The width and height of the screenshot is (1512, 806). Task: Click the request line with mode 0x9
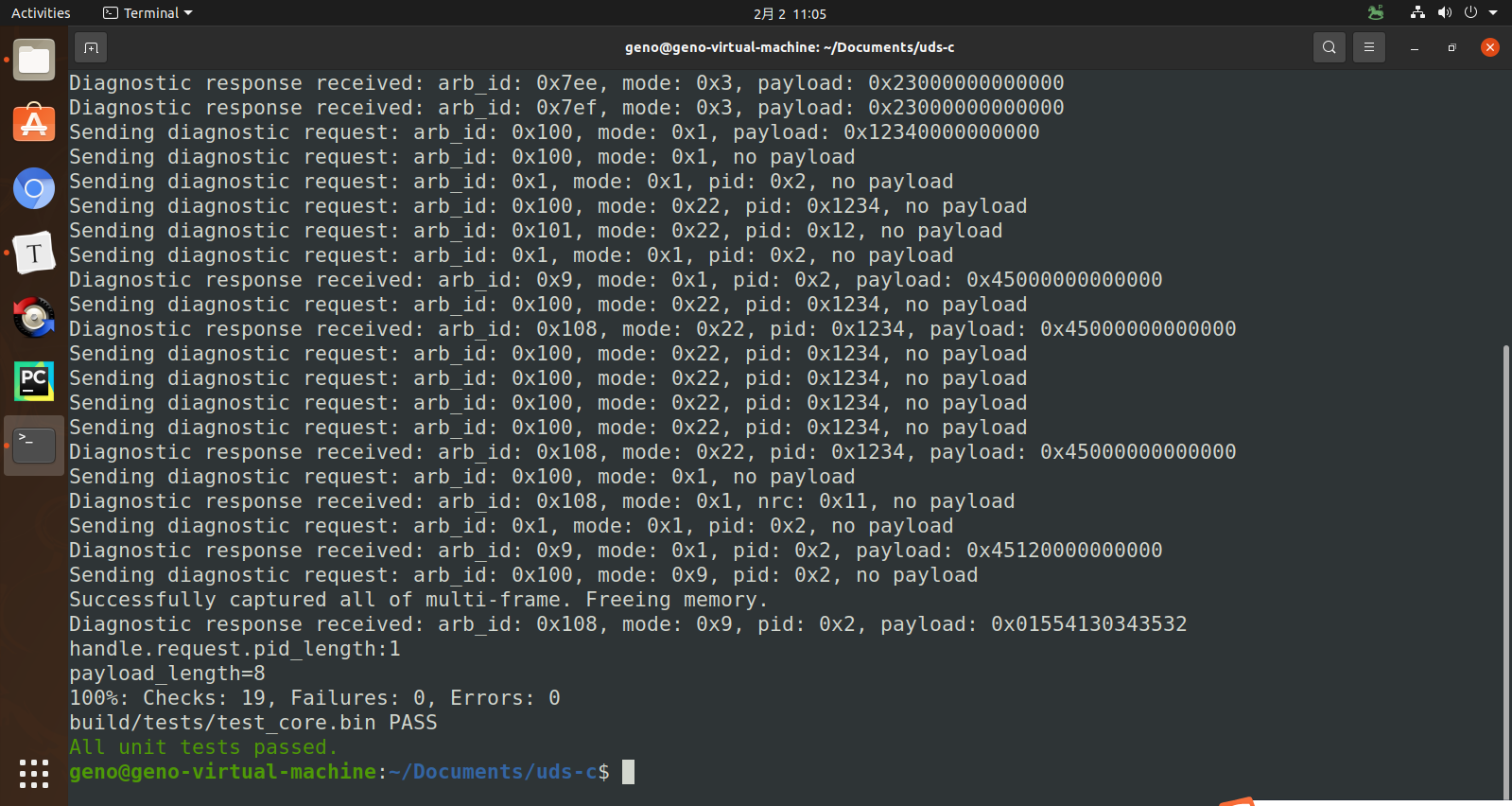pos(523,575)
